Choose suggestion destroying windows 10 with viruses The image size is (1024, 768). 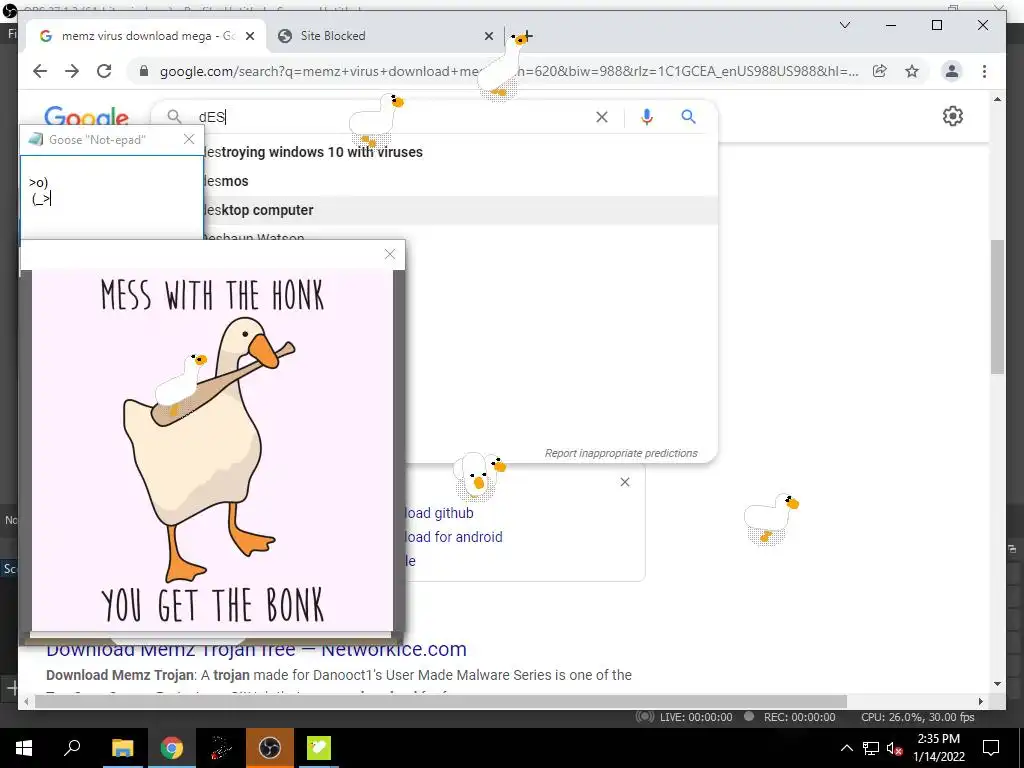312,152
